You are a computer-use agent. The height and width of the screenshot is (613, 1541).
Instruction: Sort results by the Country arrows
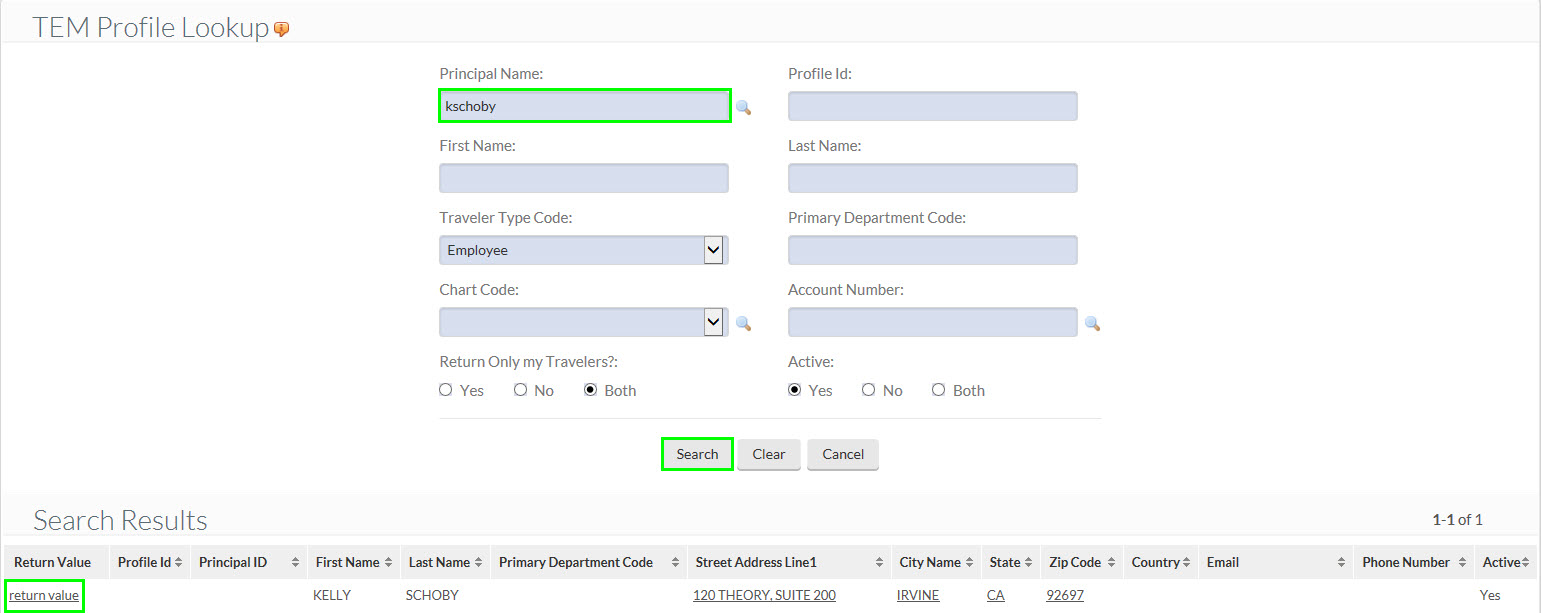(1186, 563)
